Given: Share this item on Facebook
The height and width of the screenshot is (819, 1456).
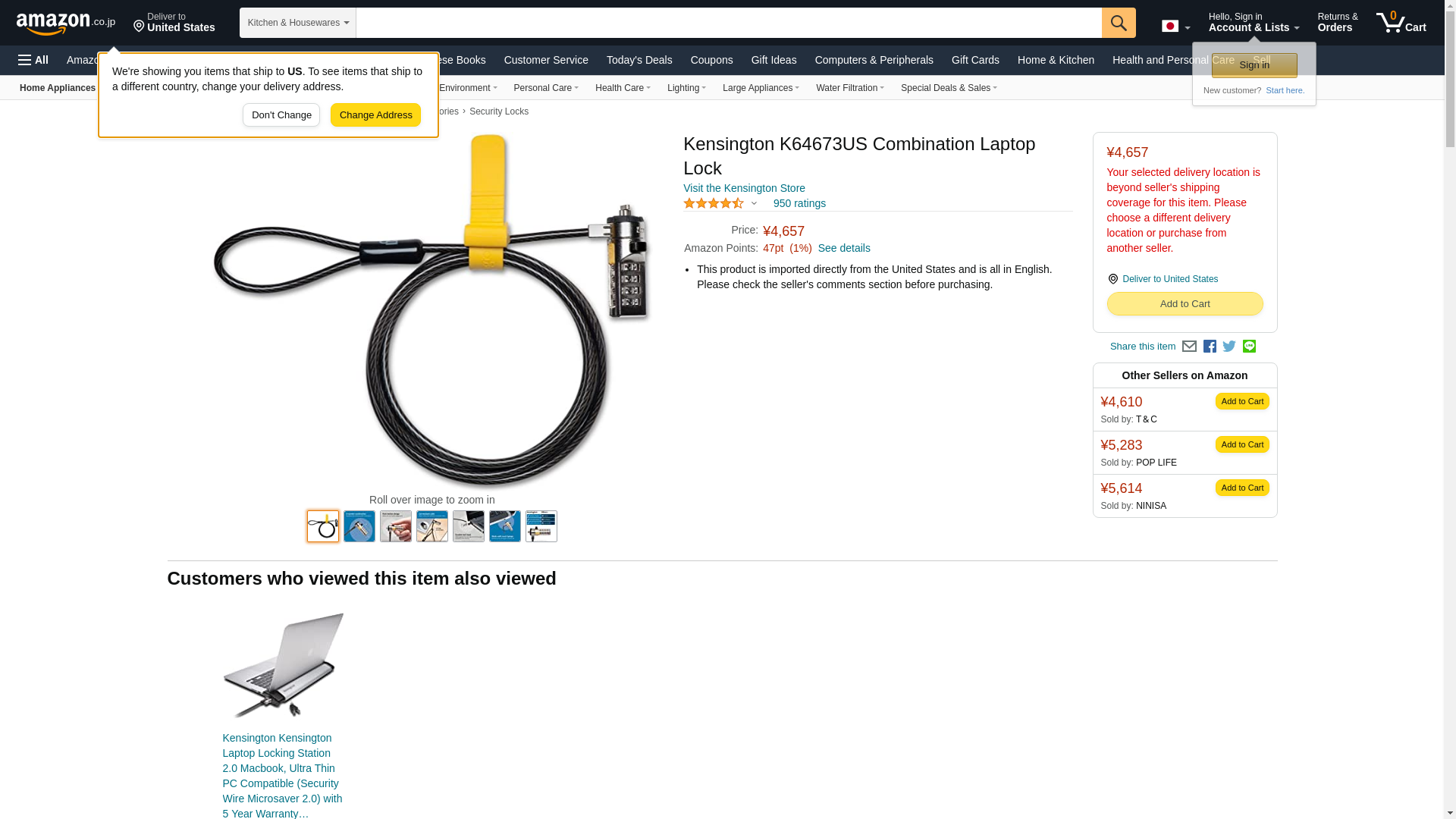Looking at the screenshot, I should [x=1210, y=347].
